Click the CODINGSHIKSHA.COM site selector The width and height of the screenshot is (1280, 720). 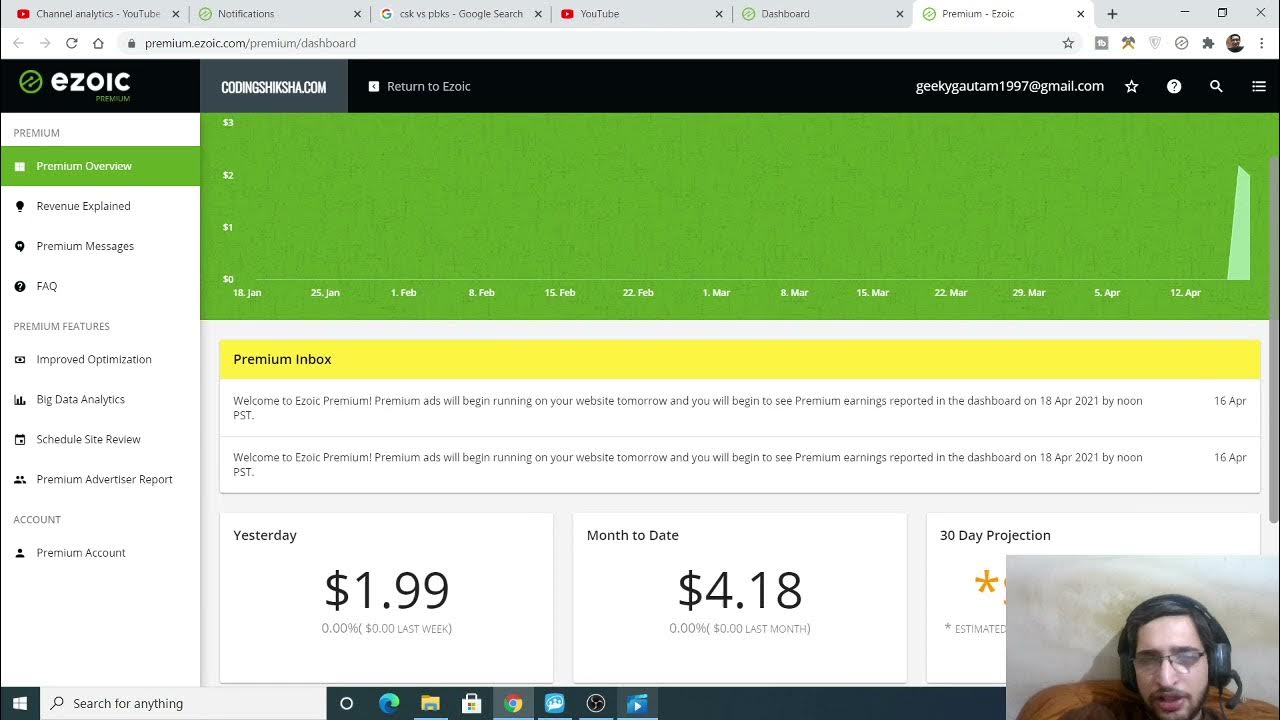coord(273,87)
